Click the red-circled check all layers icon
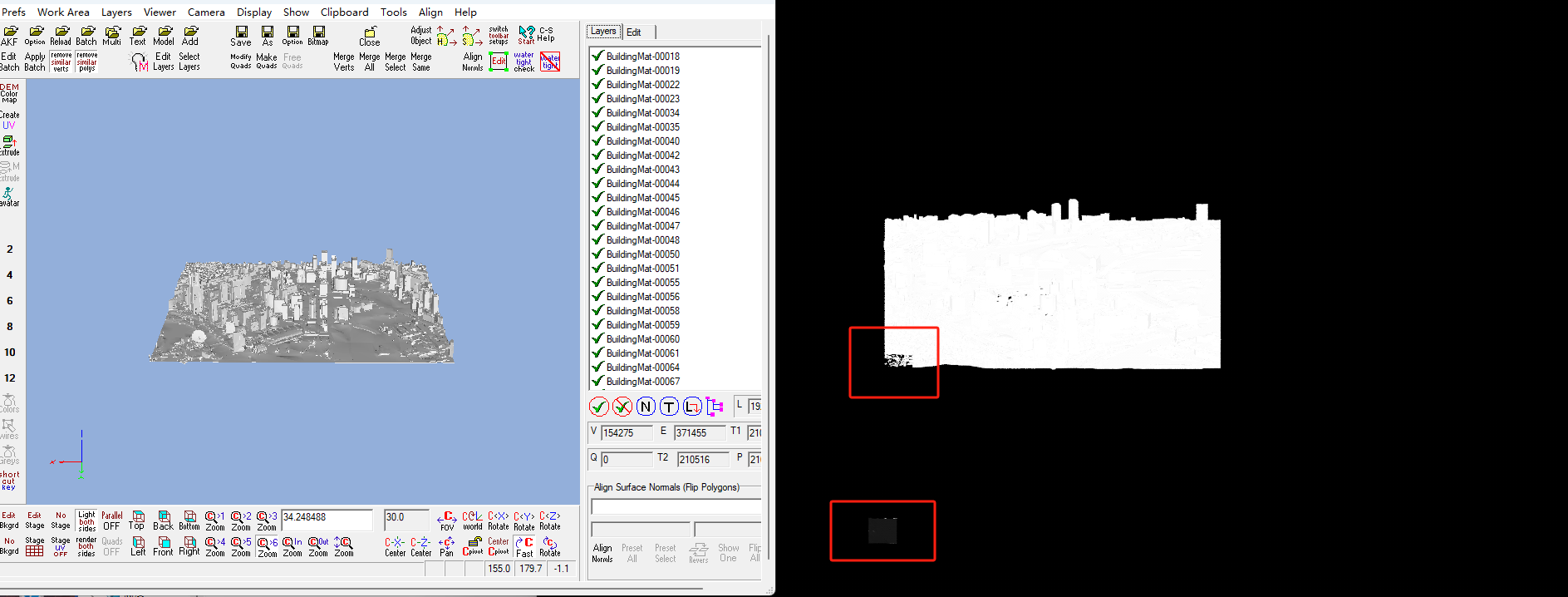 (x=599, y=407)
